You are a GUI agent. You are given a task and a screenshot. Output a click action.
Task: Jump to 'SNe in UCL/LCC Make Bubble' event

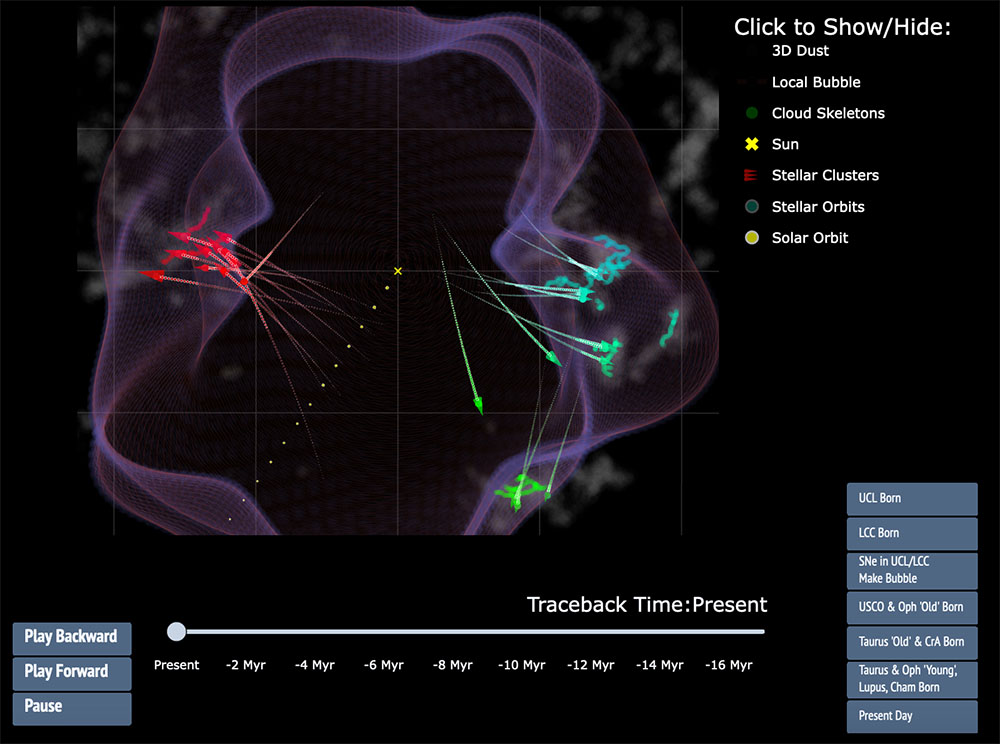pyautogui.click(x=911, y=570)
